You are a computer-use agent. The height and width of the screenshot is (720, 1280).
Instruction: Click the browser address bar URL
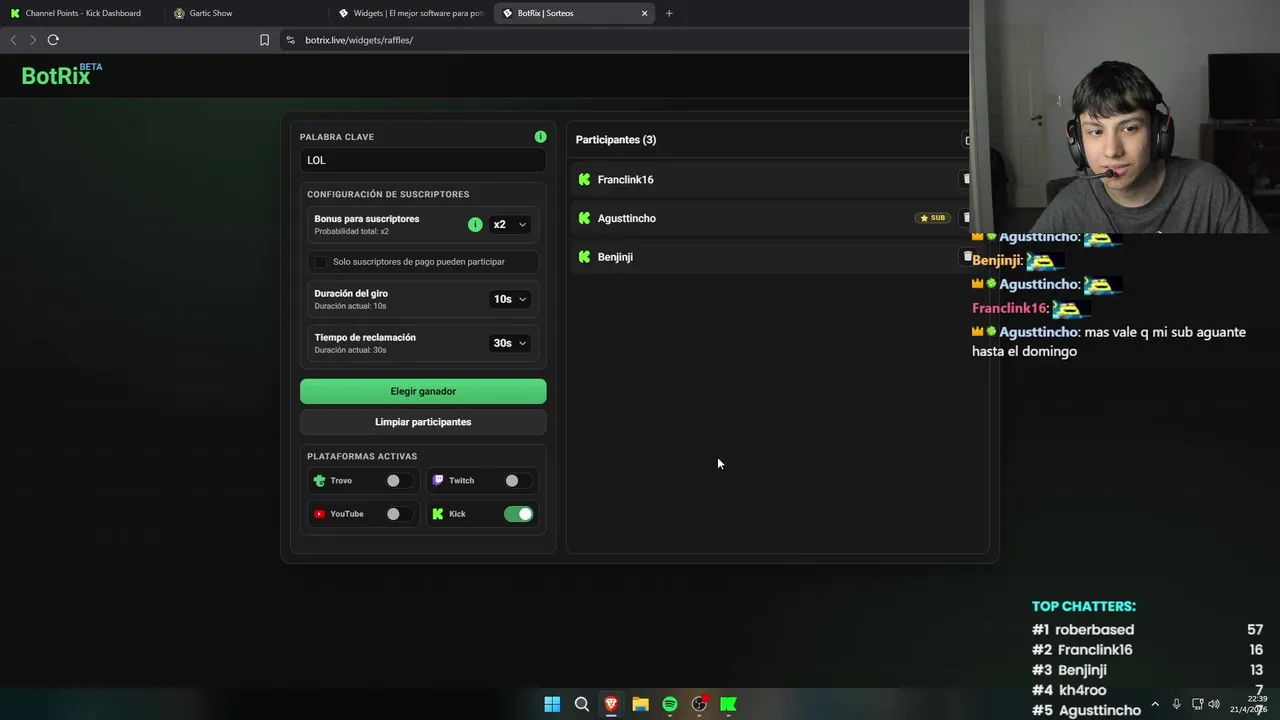tap(359, 40)
